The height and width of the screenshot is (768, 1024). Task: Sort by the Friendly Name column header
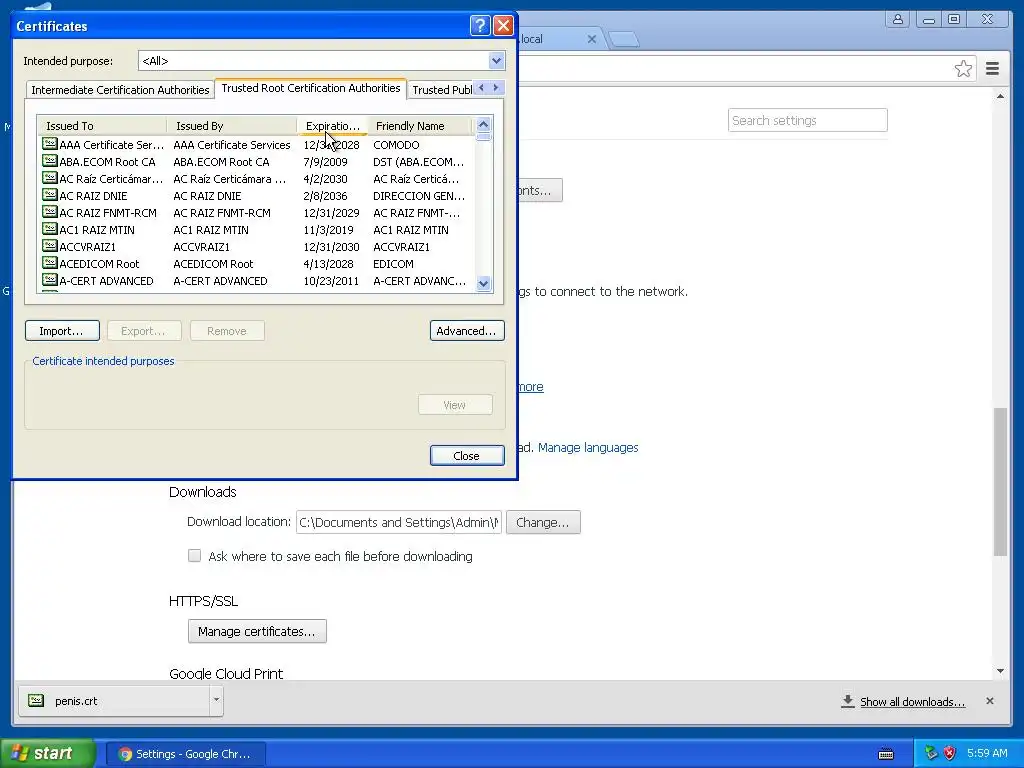point(419,125)
